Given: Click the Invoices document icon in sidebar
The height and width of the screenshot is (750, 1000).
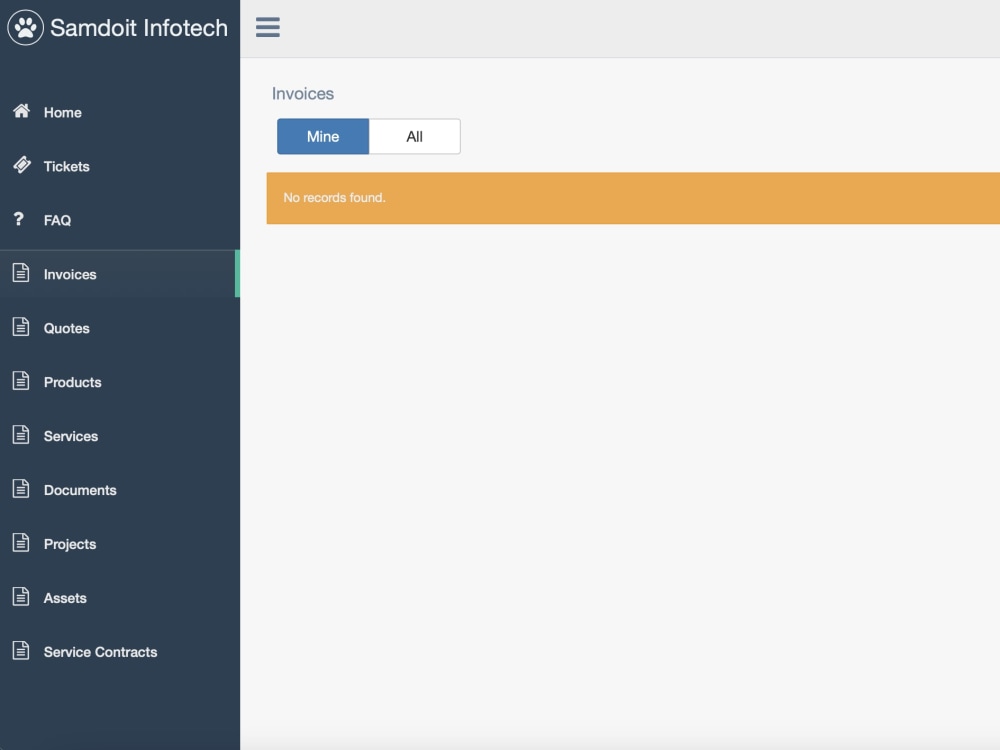Looking at the screenshot, I should pyautogui.click(x=19, y=273).
